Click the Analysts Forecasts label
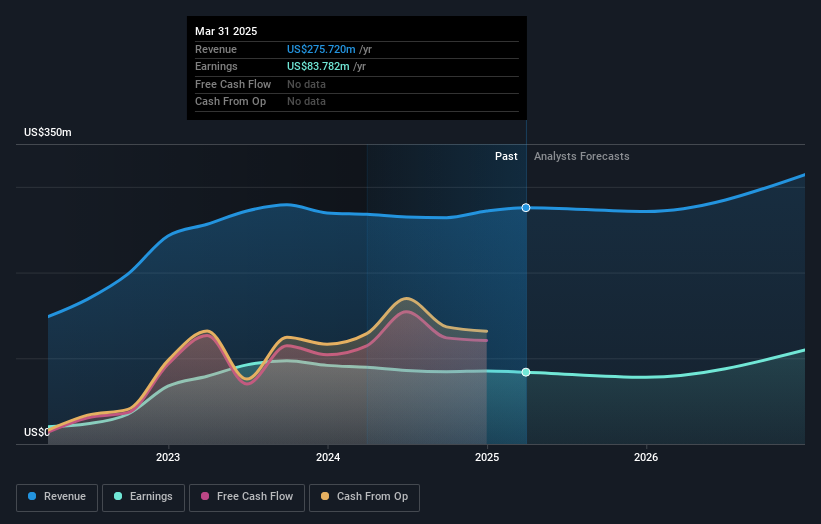The width and height of the screenshot is (821, 524). pos(582,156)
